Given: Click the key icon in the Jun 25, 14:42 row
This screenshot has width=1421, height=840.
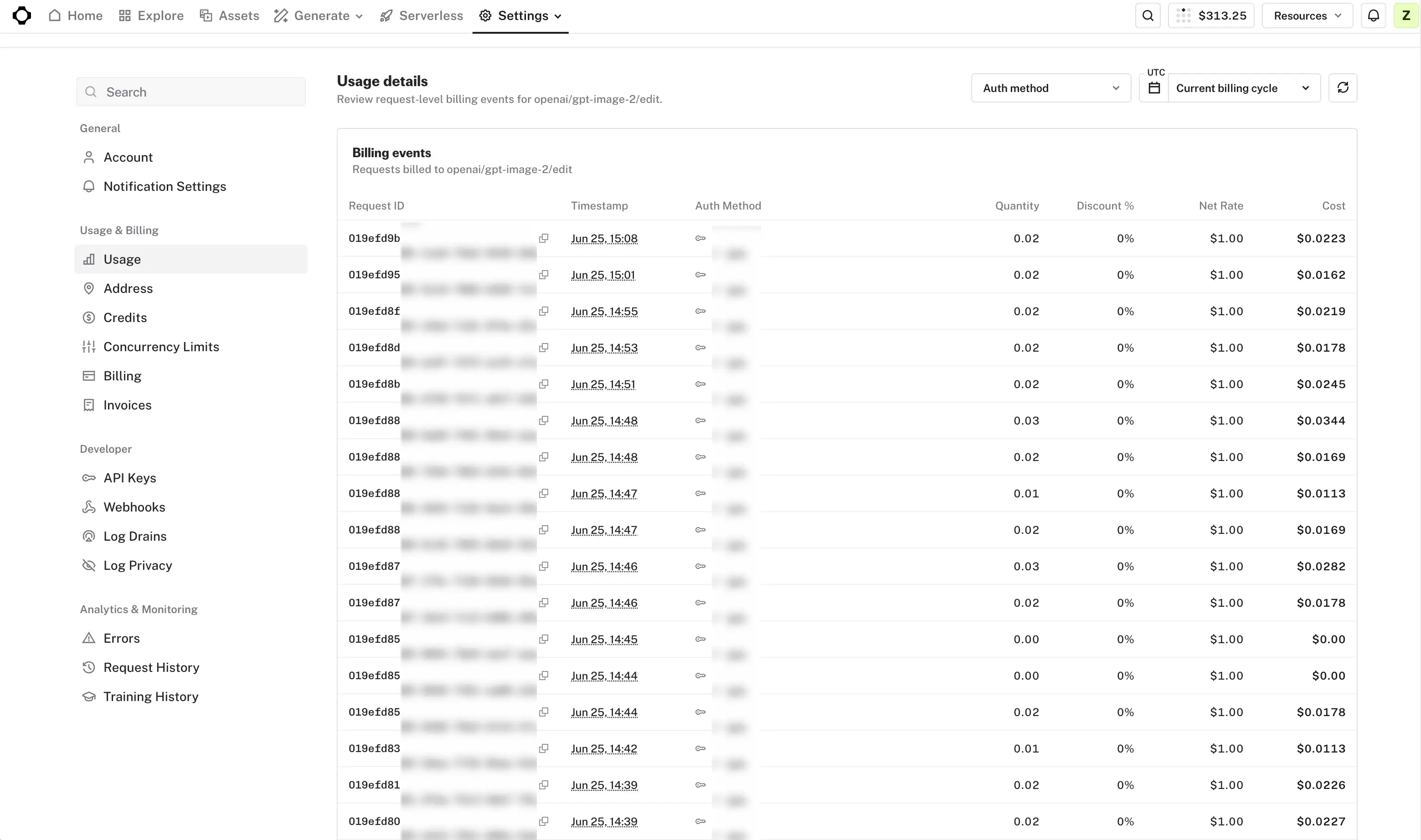Looking at the screenshot, I should tap(700, 748).
